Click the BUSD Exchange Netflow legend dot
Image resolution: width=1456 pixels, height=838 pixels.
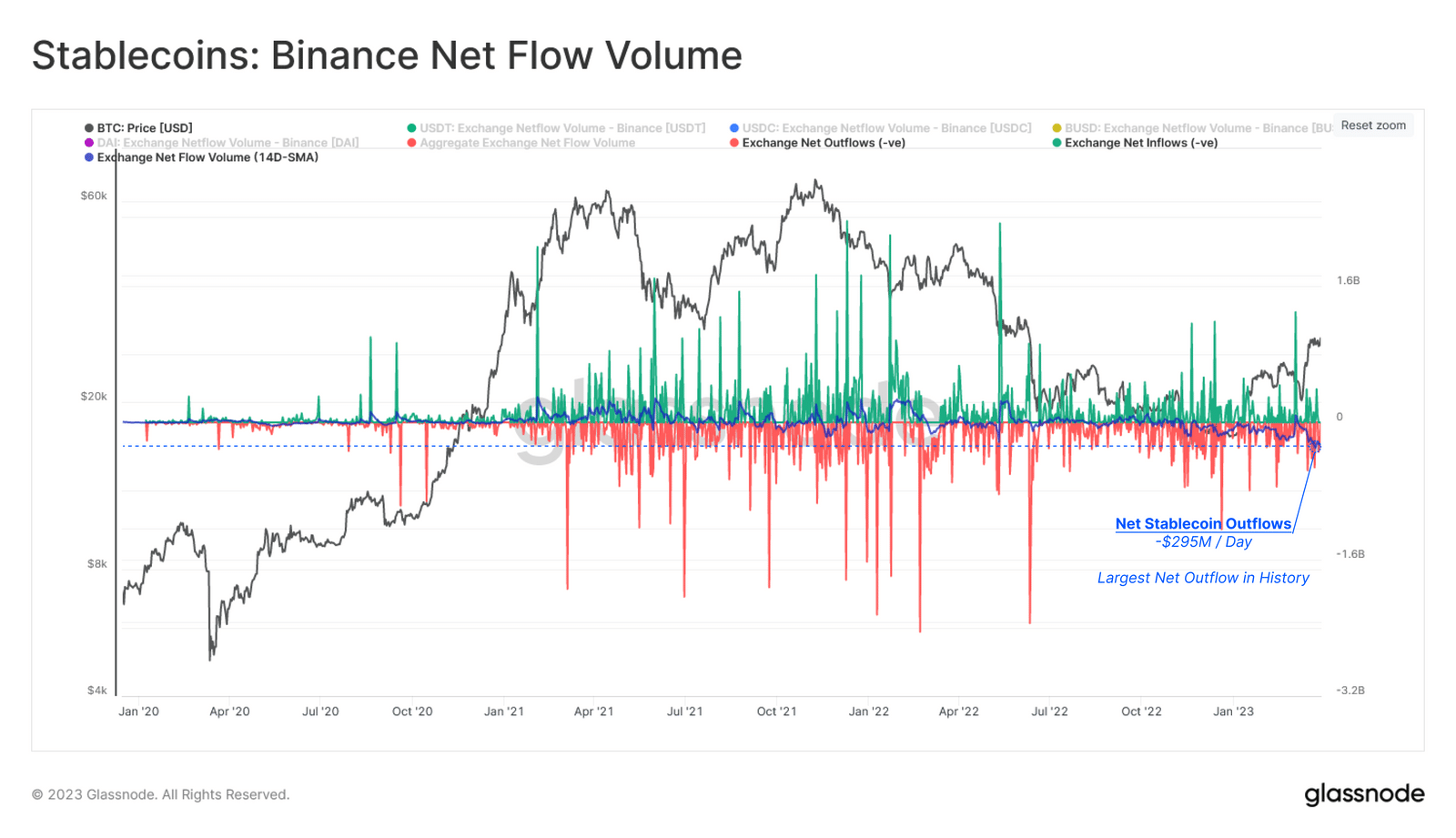[1055, 127]
